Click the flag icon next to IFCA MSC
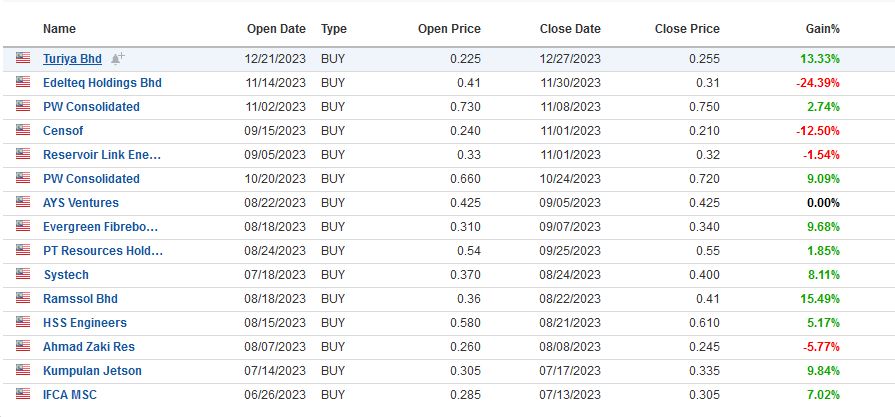Screen dimensions: 895x417 tap(23, 393)
